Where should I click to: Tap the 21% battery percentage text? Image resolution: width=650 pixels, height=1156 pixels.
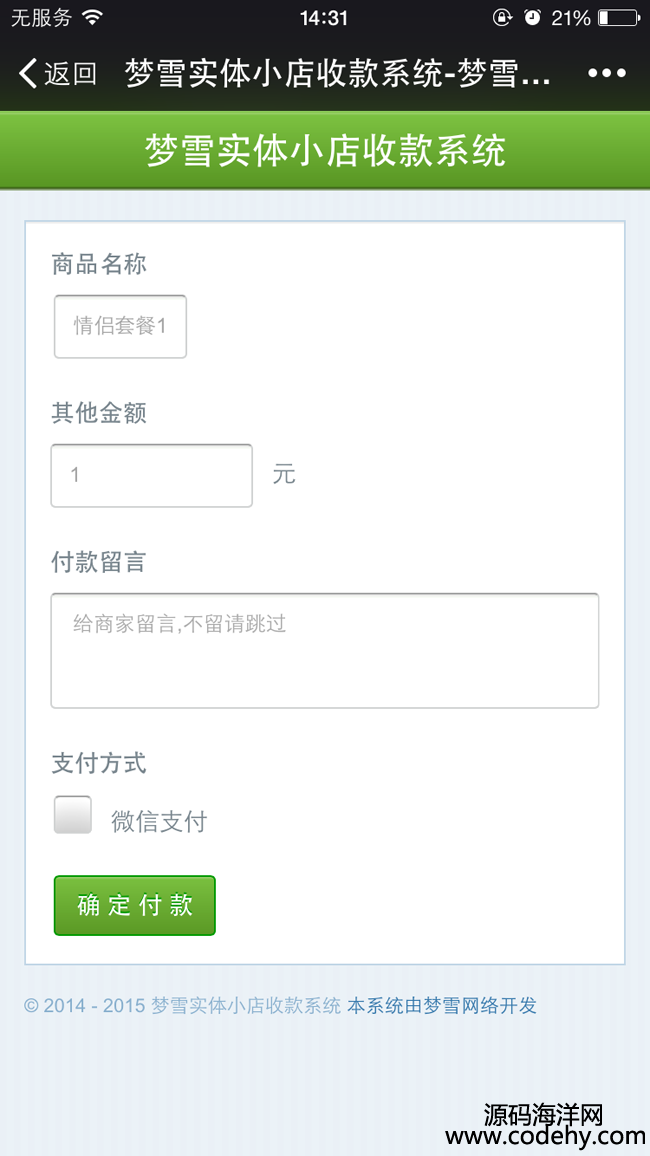[570, 18]
